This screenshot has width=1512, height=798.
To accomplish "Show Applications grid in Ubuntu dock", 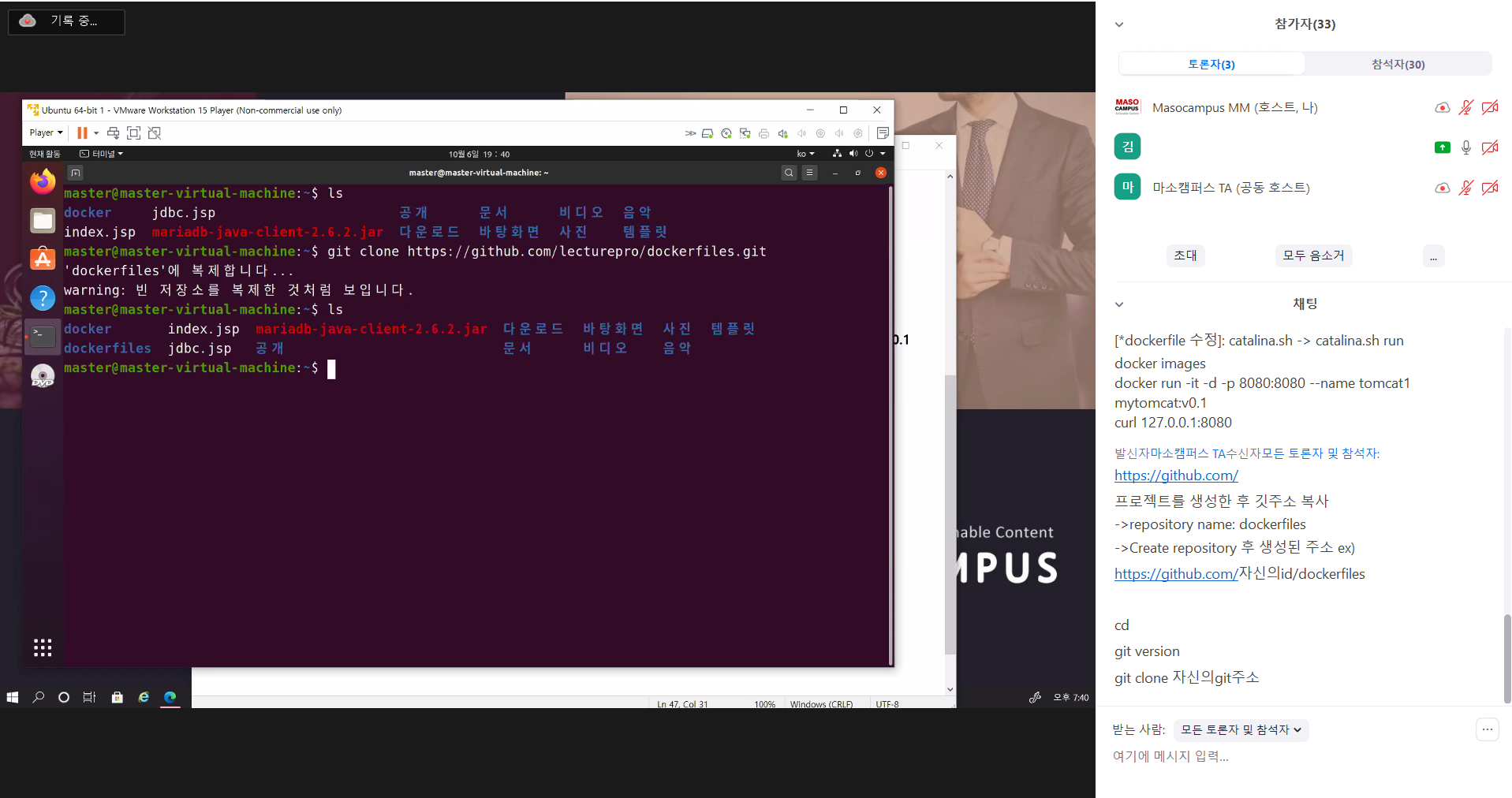I will pos(43,648).
